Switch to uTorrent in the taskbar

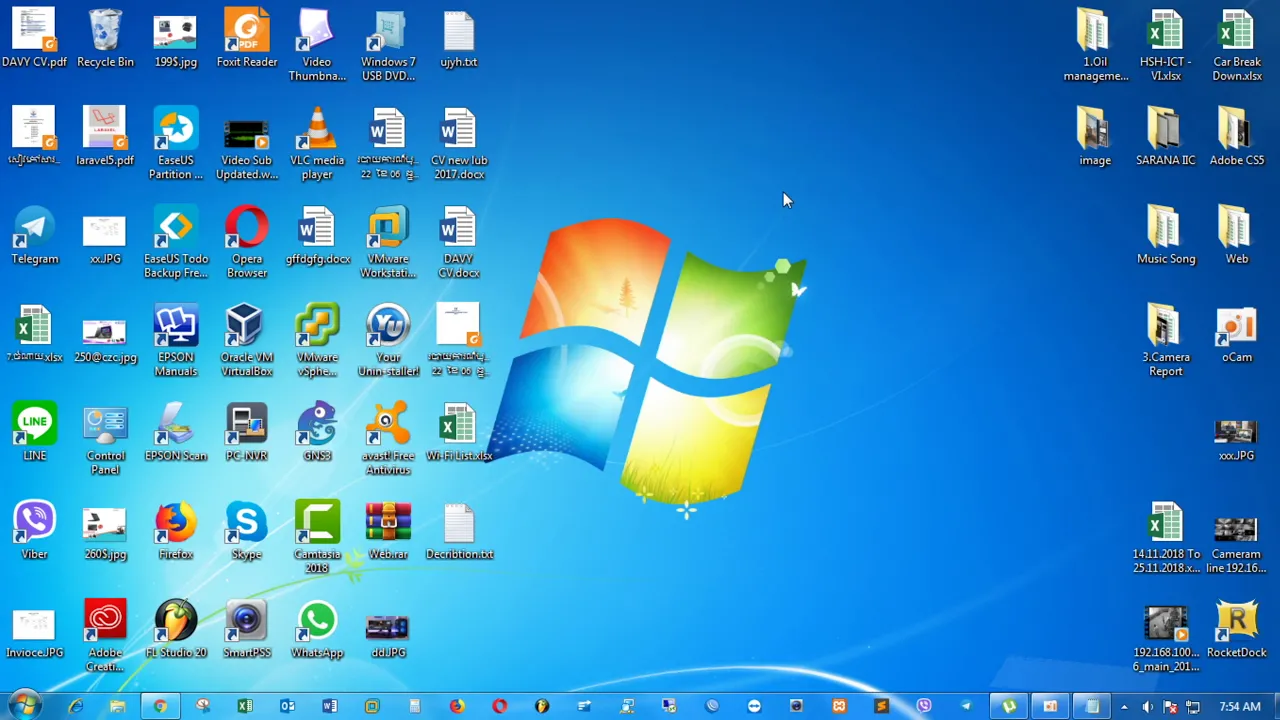point(1009,706)
